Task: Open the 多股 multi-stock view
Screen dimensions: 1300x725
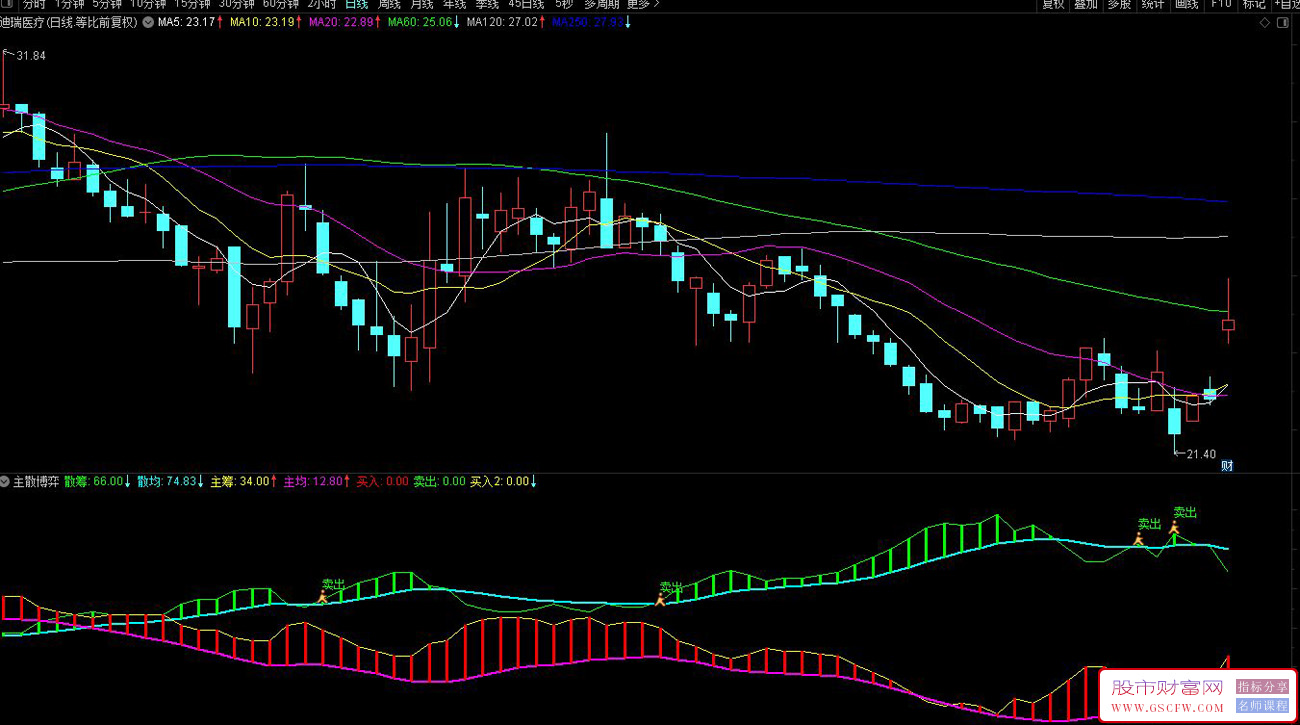Action: pos(1119,4)
